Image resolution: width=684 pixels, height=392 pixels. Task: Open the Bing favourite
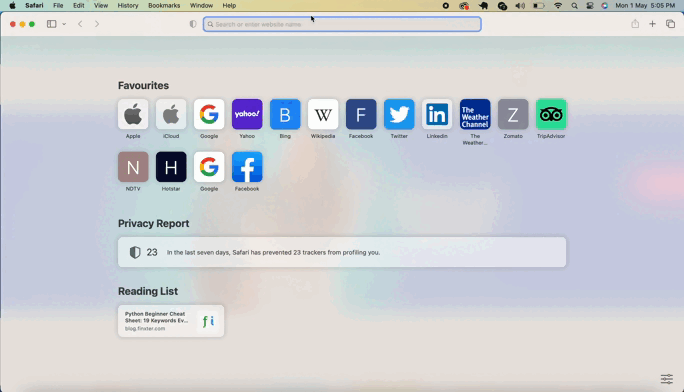pos(285,114)
